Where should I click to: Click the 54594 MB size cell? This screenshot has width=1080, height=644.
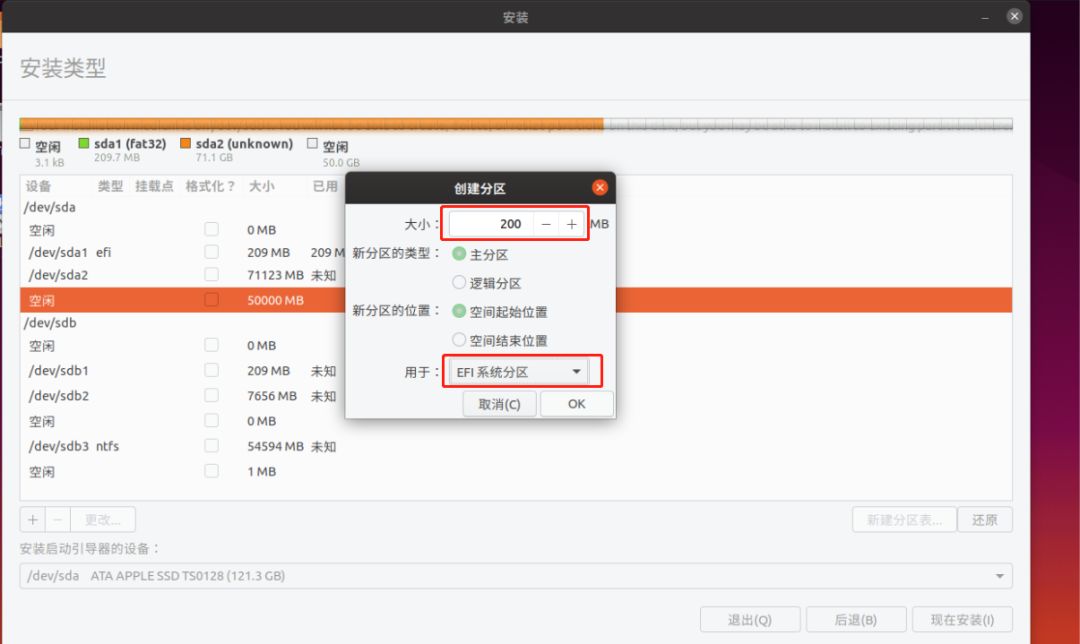pos(276,446)
